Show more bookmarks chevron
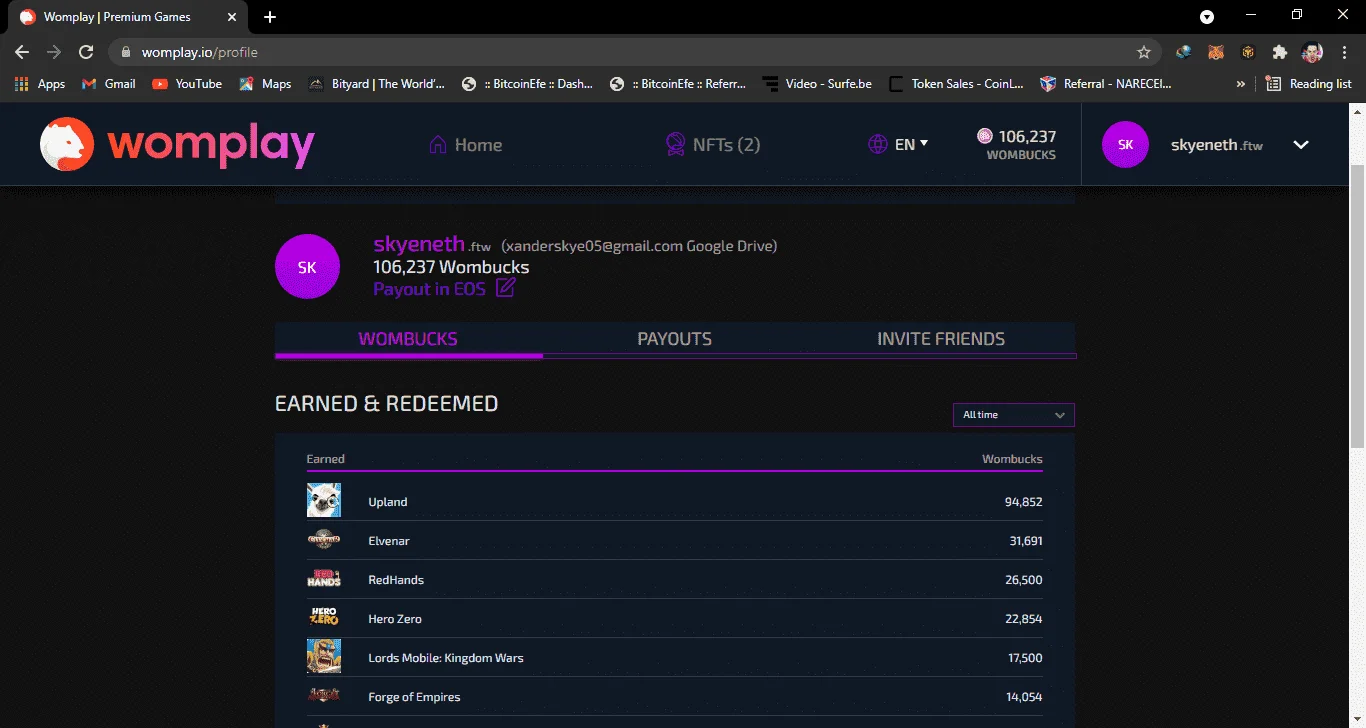Viewport: 1366px width, 728px height. pos(1241,84)
